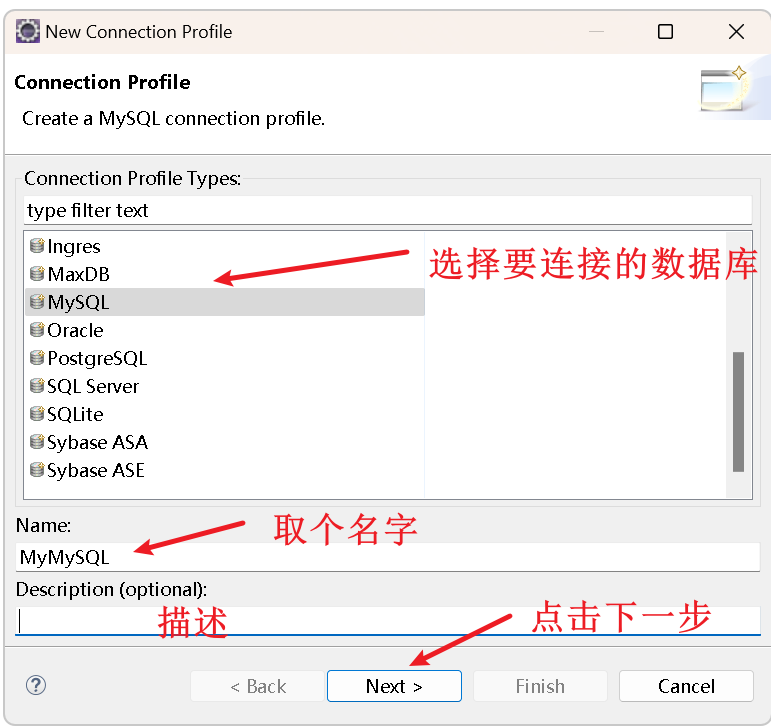
Task: Click the < Back button
Action: [x=258, y=686]
